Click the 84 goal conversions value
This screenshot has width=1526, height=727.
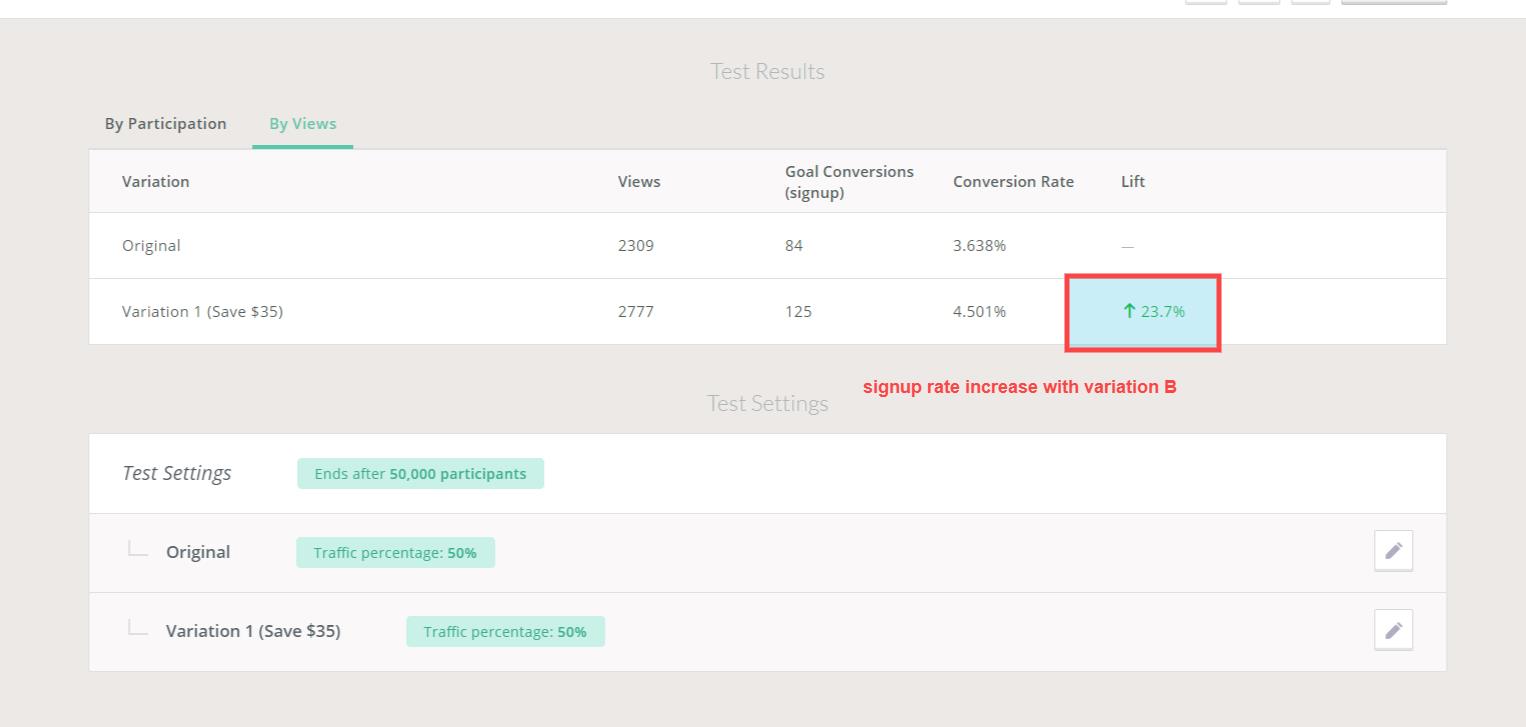pyautogui.click(x=794, y=245)
